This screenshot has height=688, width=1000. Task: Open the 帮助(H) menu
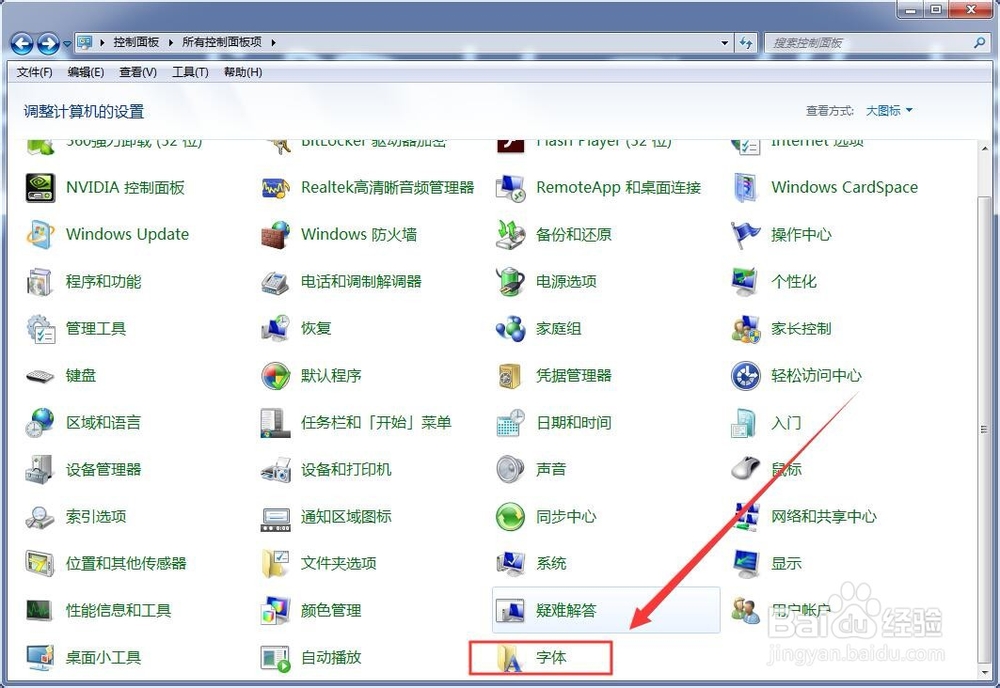tap(243, 72)
